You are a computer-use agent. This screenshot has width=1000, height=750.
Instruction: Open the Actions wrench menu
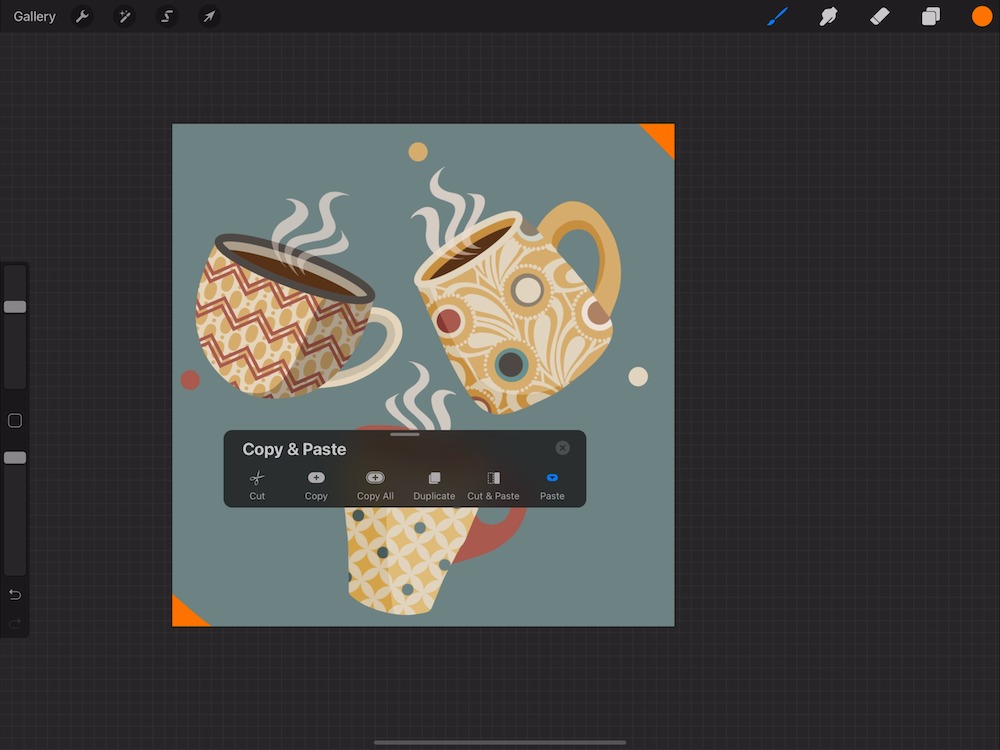tap(83, 17)
